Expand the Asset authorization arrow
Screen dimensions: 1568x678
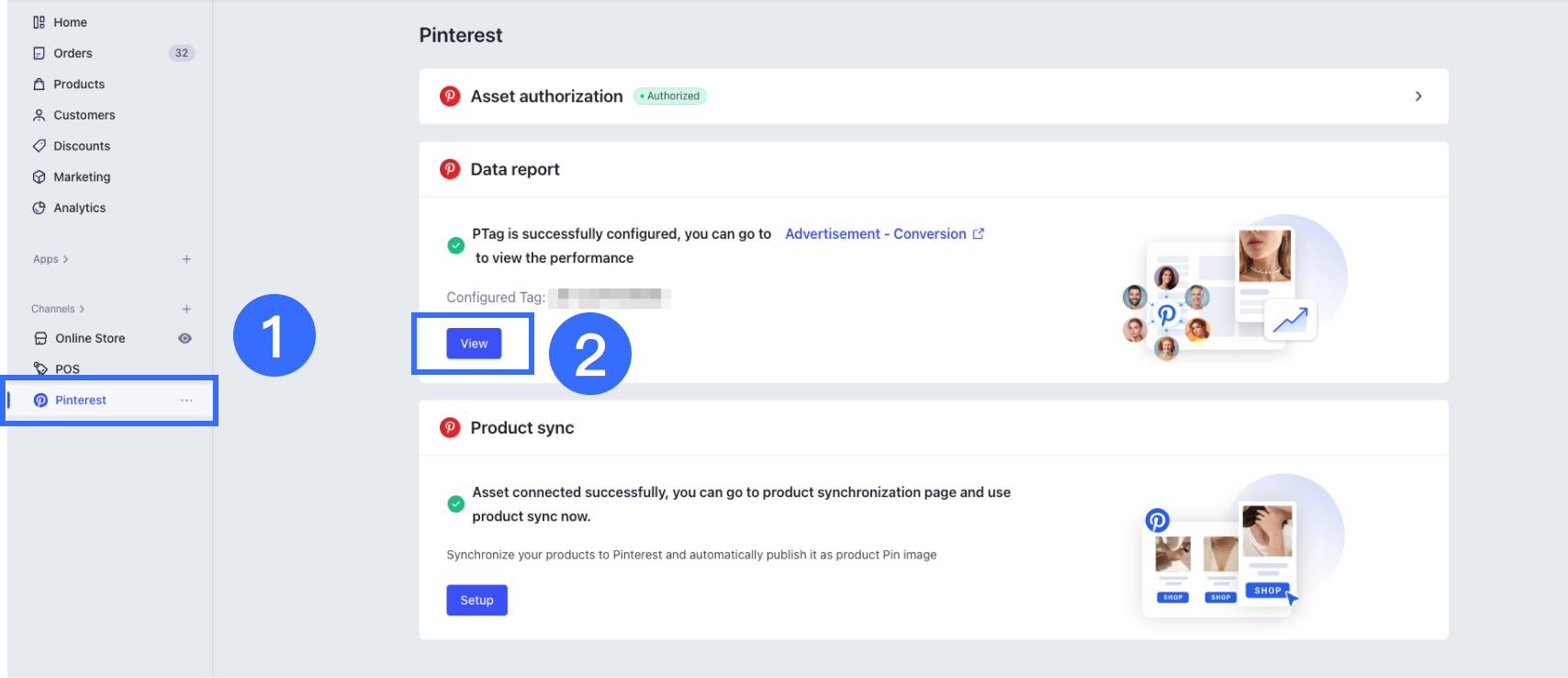1418,96
